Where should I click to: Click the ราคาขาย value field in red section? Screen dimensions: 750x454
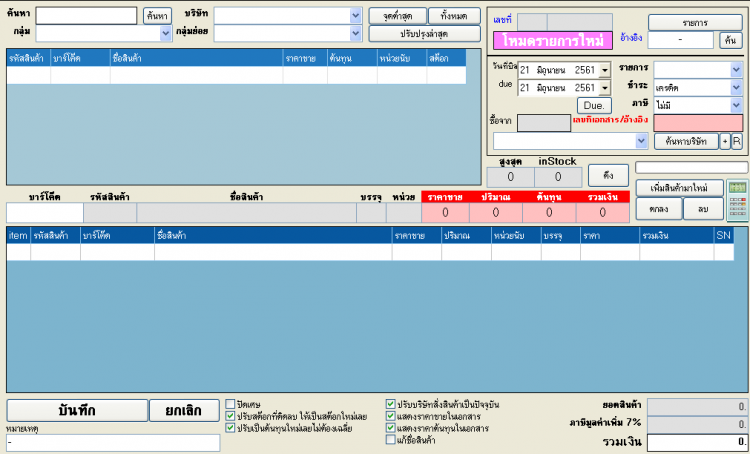pyautogui.click(x=445, y=212)
